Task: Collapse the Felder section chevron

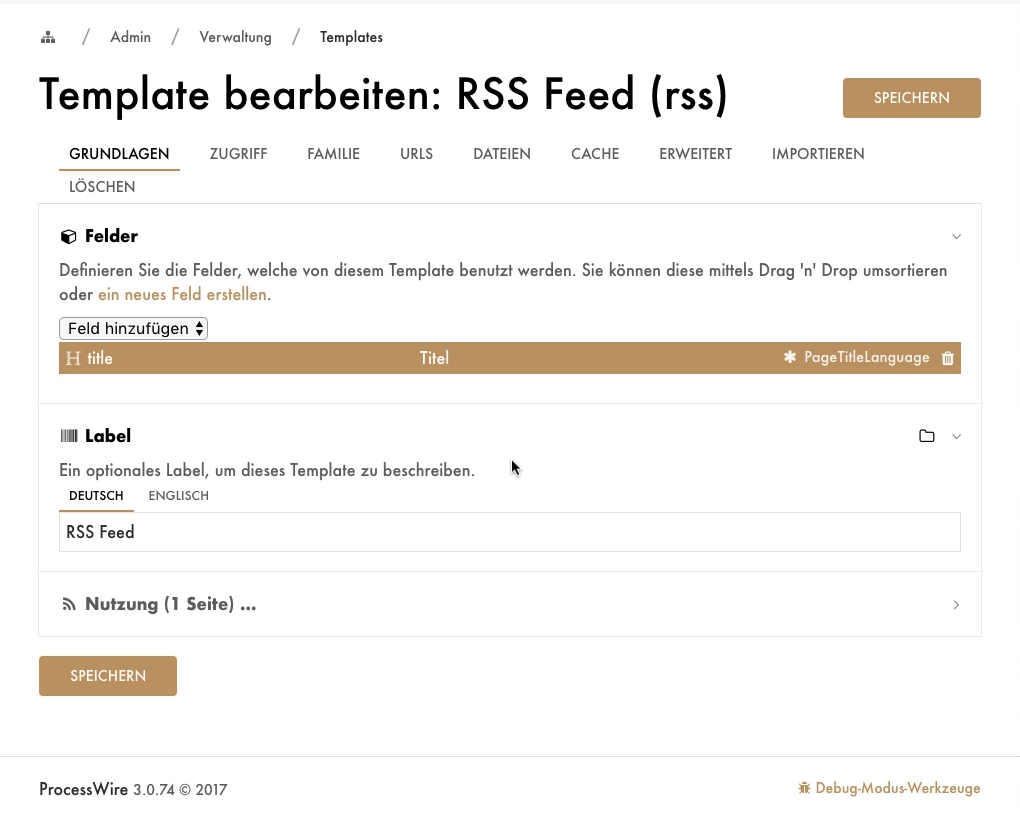Action: [x=956, y=237]
